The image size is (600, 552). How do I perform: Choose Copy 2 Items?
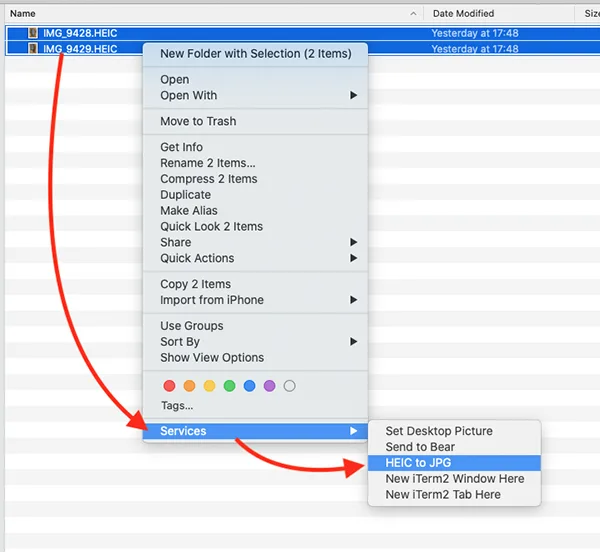click(256, 284)
